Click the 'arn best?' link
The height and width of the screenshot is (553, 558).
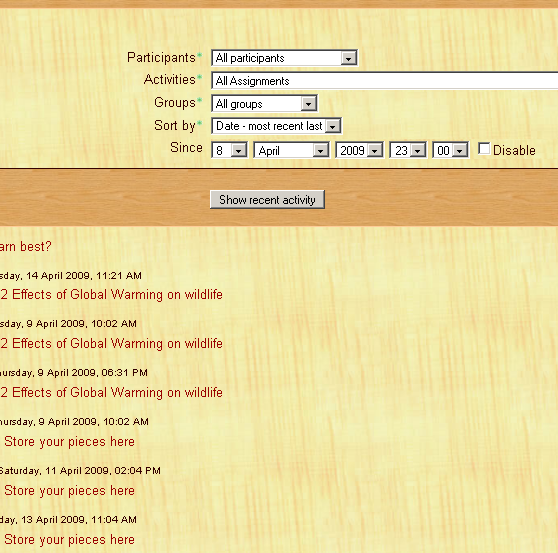click(26, 246)
